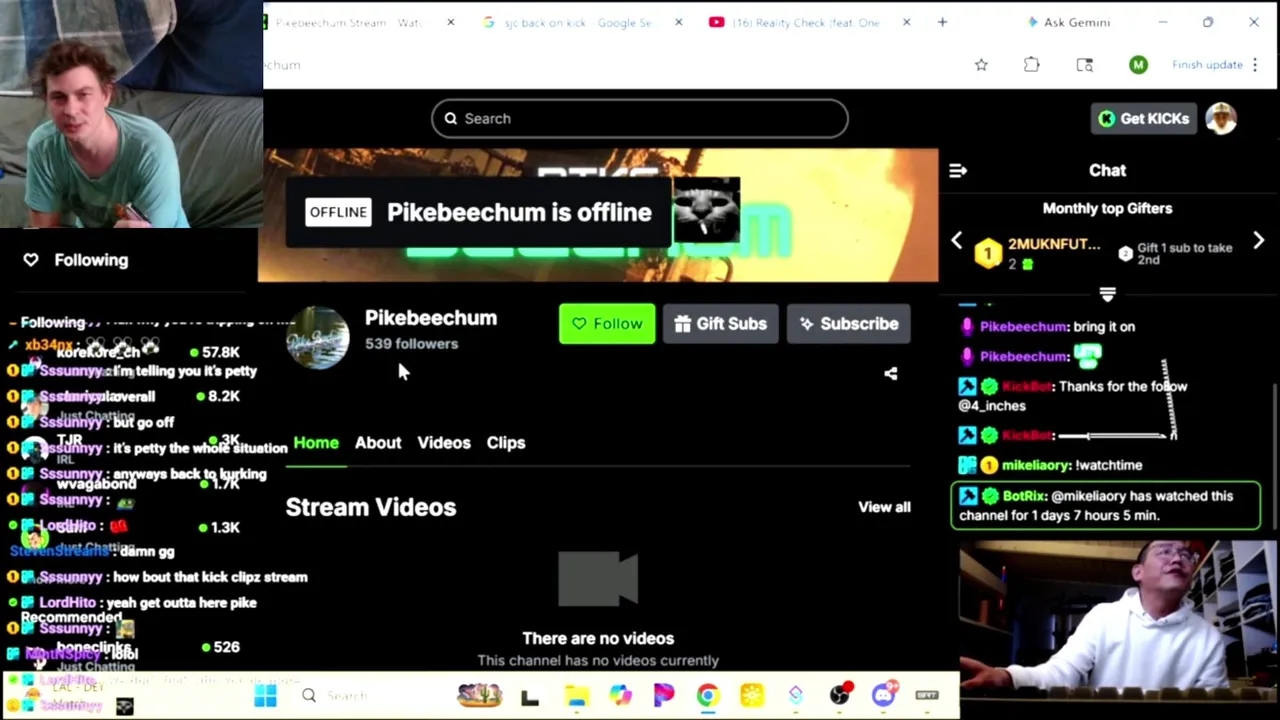Click the OFFLINE status badge

click(x=338, y=212)
